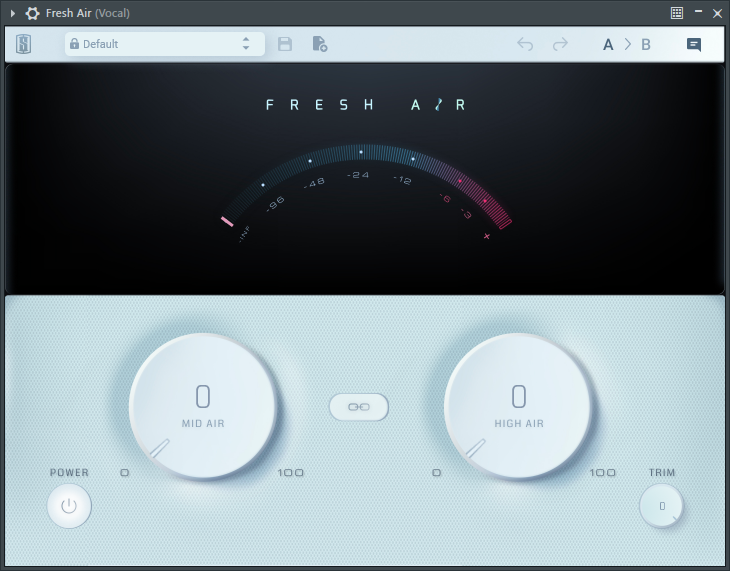Click the Trim knob
Screen dimensions: 730x571
point(662,506)
